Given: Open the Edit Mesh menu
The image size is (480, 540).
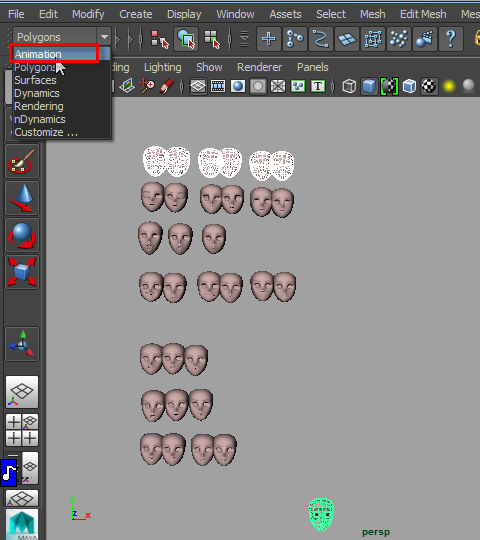Looking at the screenshot, I should [423, 14].
